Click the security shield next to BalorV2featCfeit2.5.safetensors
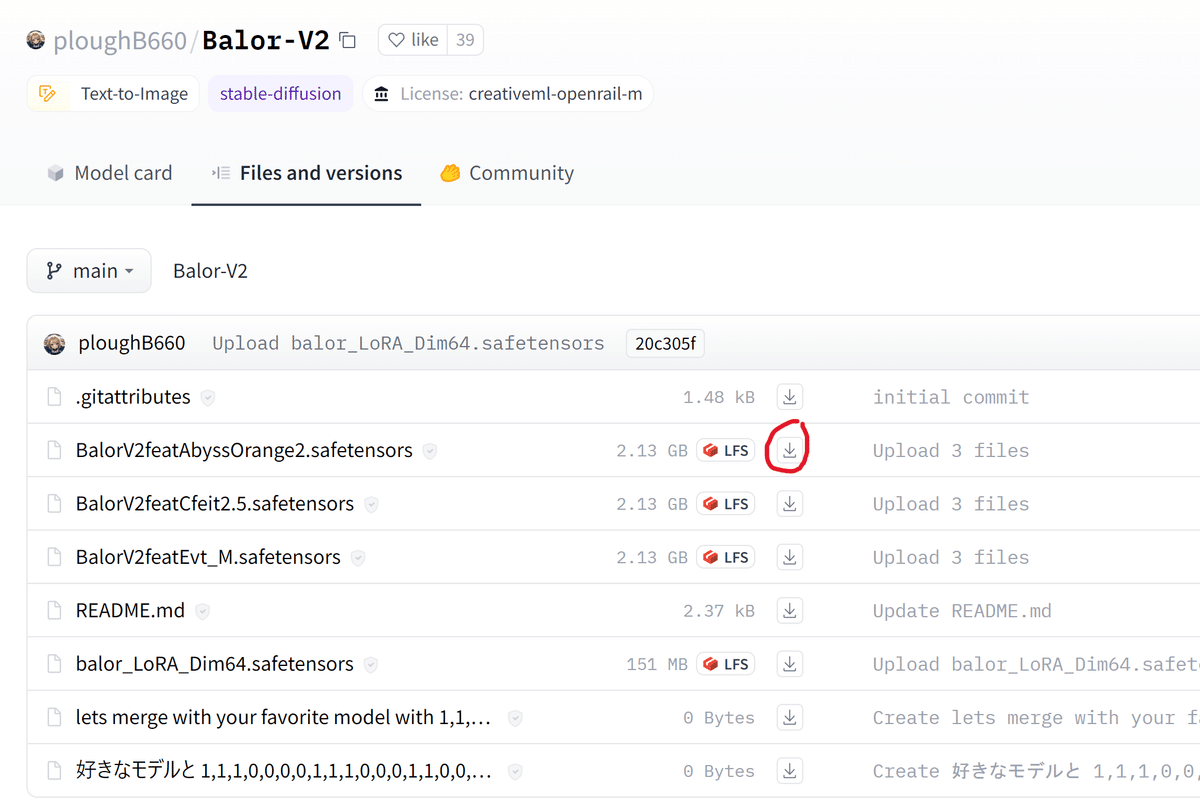 371,505
